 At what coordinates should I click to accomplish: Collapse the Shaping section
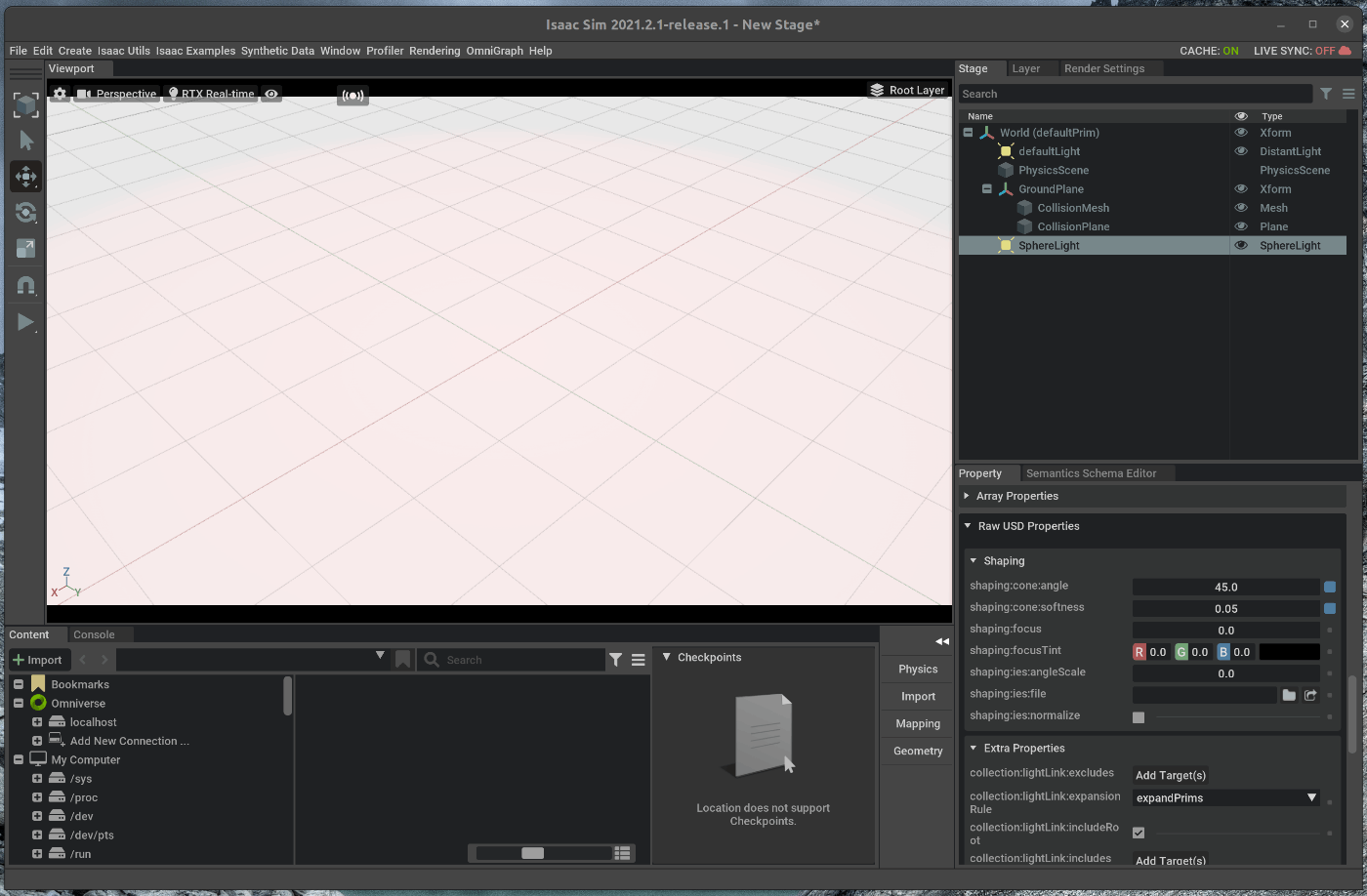pyautogui.click(x=973, y=561)
